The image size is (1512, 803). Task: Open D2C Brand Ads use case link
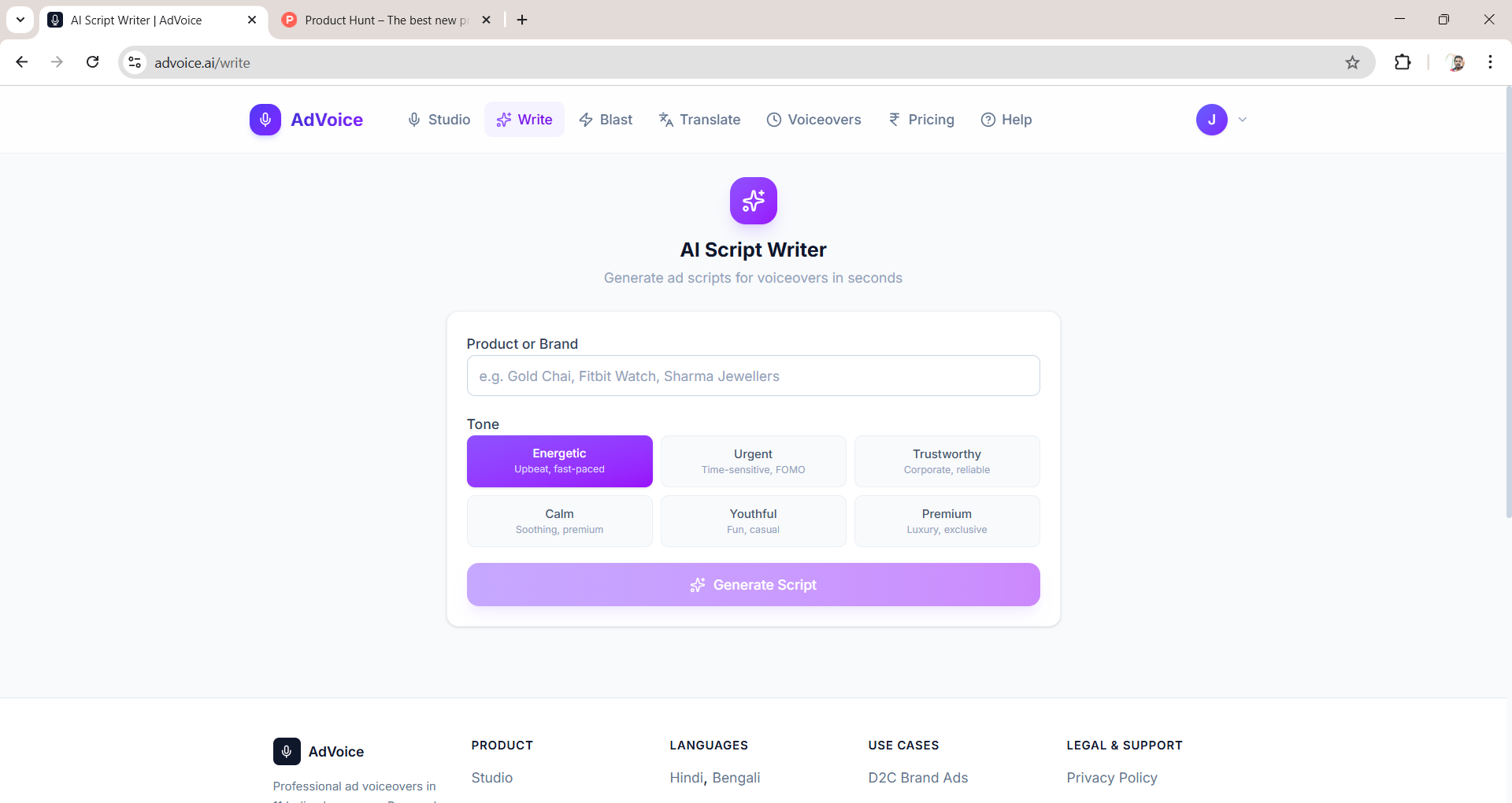pos(918,778)
